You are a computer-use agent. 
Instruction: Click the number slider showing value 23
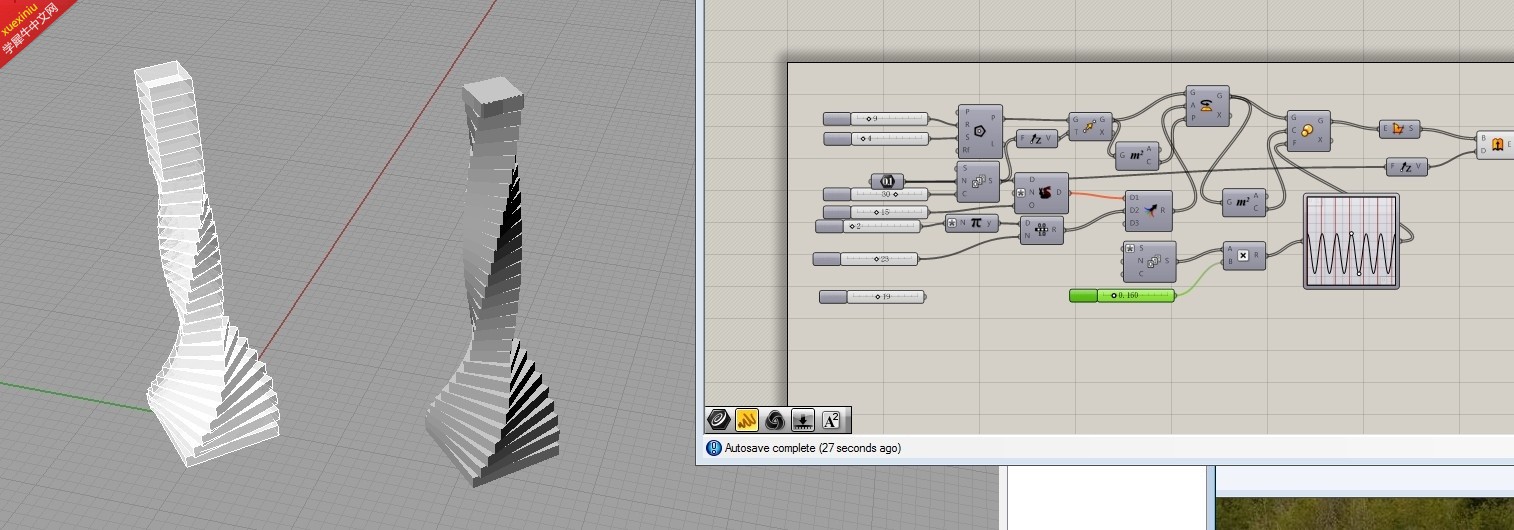[866, 259]
